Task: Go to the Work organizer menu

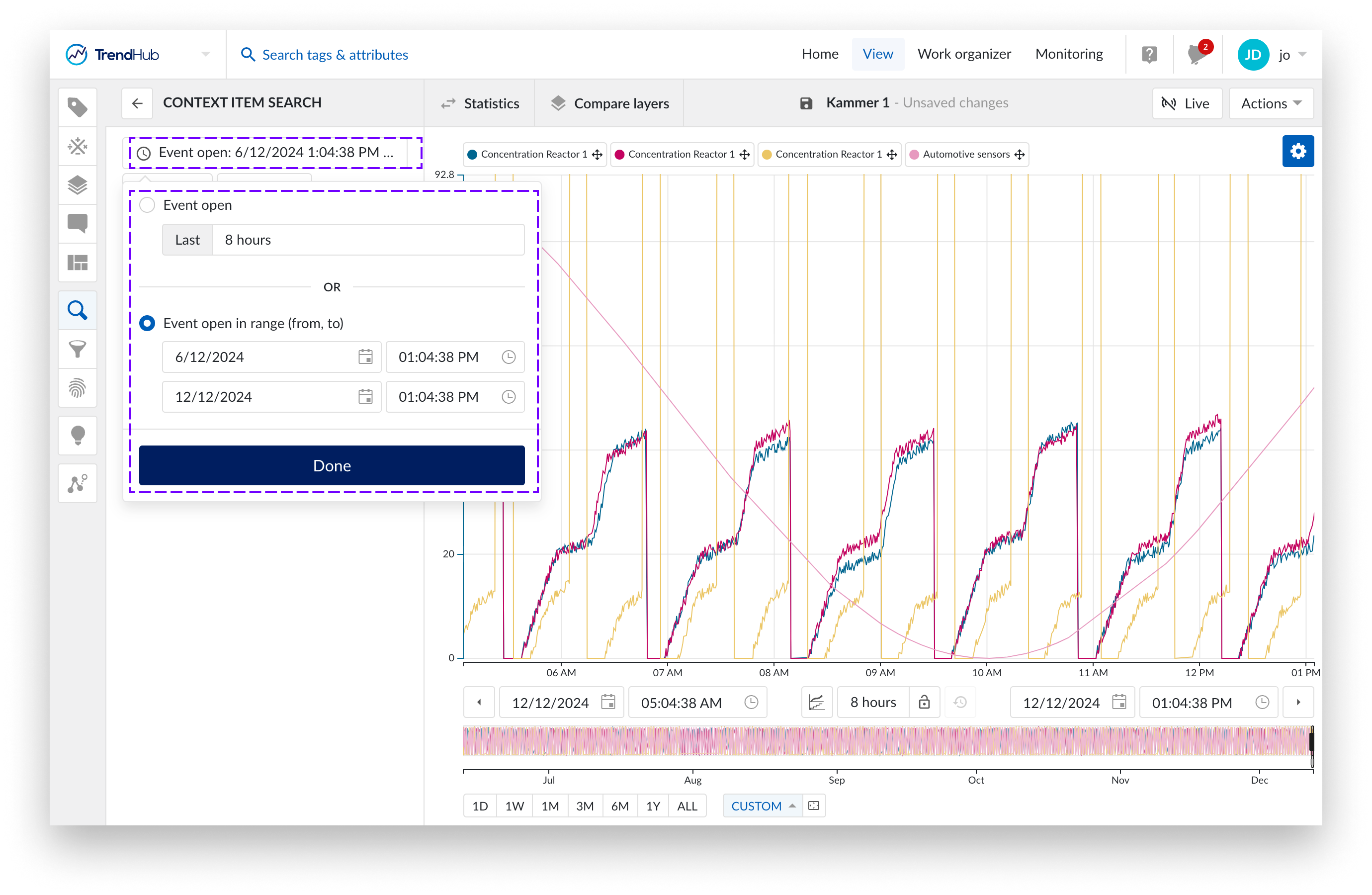Action: pyautogui.click(x=964, y=54)
